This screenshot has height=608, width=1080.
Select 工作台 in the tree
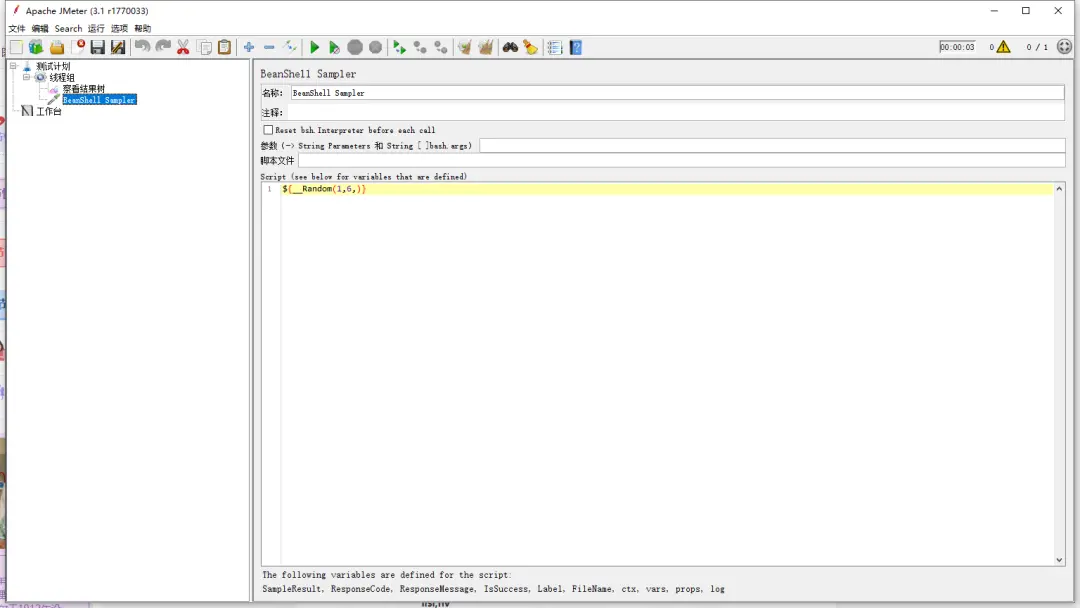(x=49, y=111)
